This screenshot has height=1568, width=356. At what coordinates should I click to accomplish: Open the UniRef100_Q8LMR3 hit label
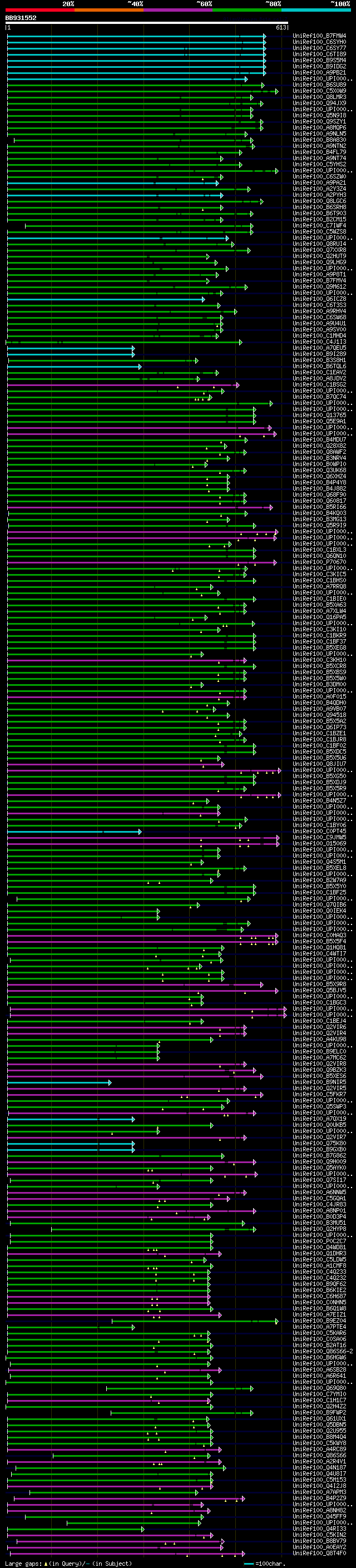point(319,97)
